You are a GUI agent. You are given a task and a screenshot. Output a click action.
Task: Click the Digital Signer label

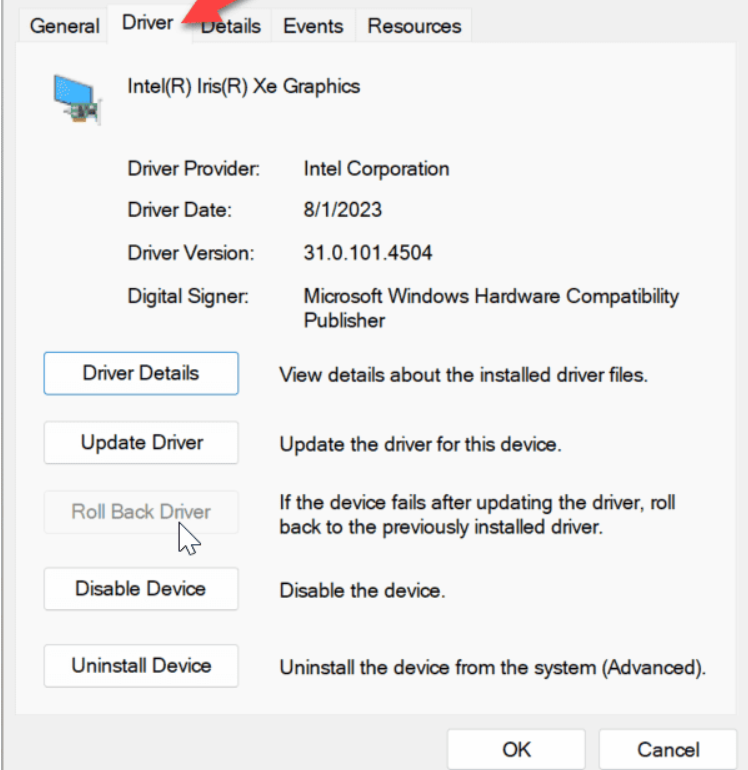pyautogui.click(x=188, y=297)
